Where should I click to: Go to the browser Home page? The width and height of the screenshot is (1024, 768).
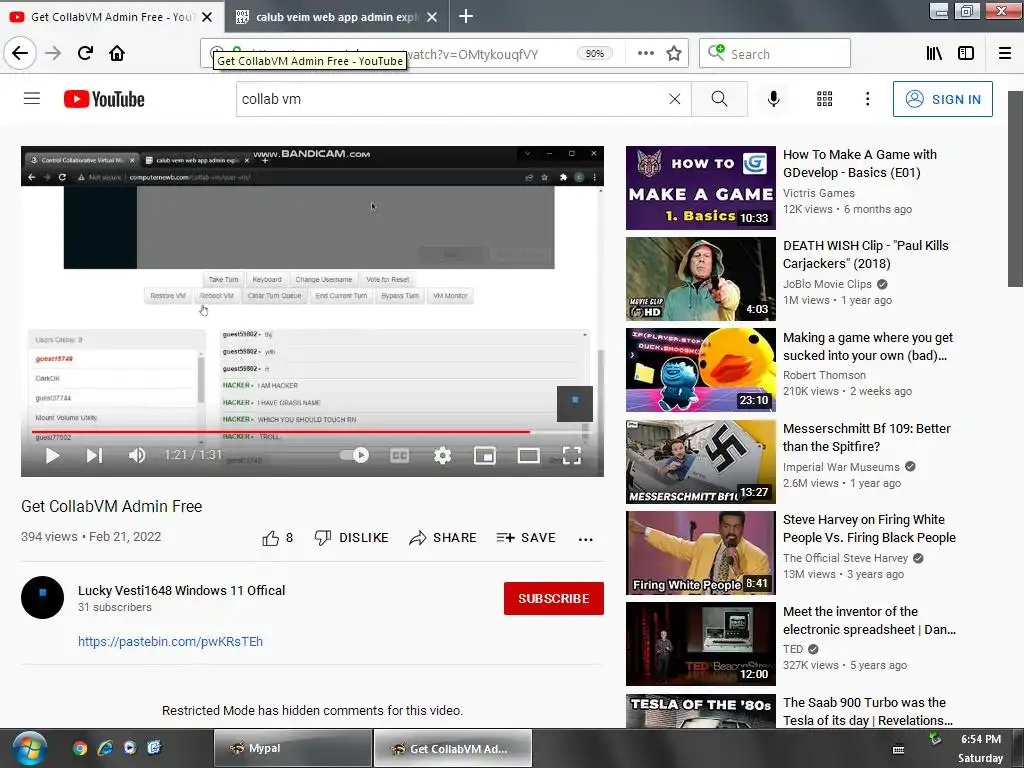(117, 53)
